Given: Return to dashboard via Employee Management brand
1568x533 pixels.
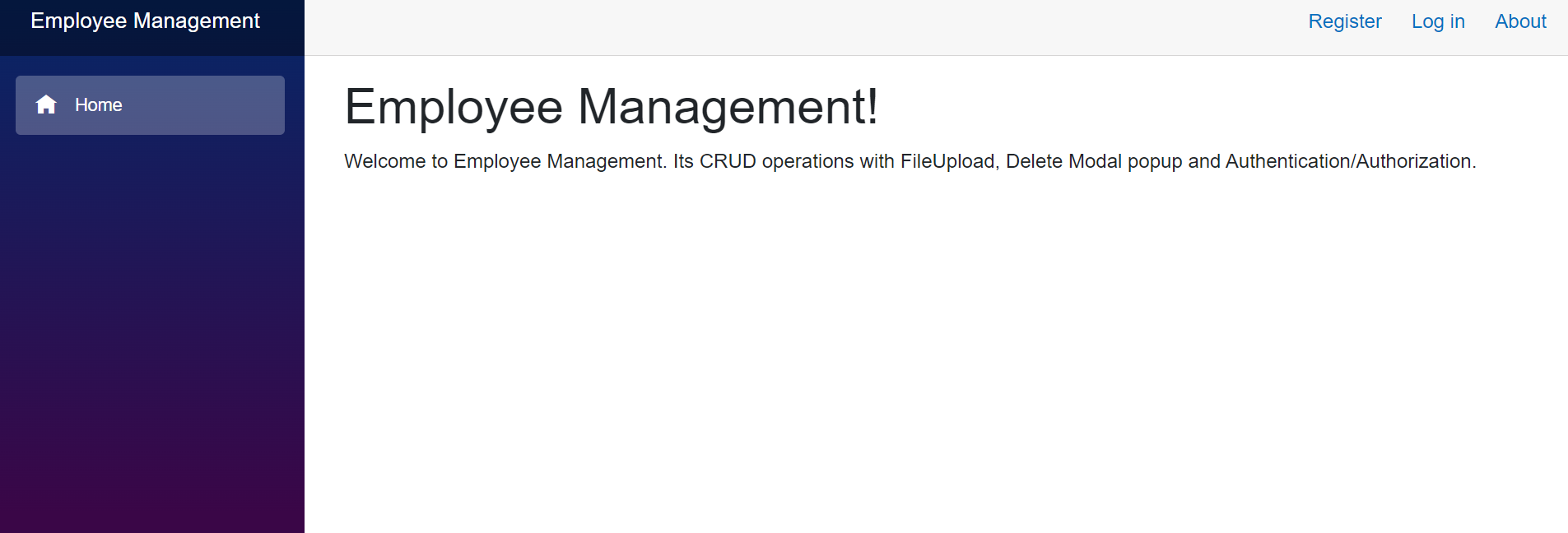Looking at the screenshot, I should click(145, 21).
